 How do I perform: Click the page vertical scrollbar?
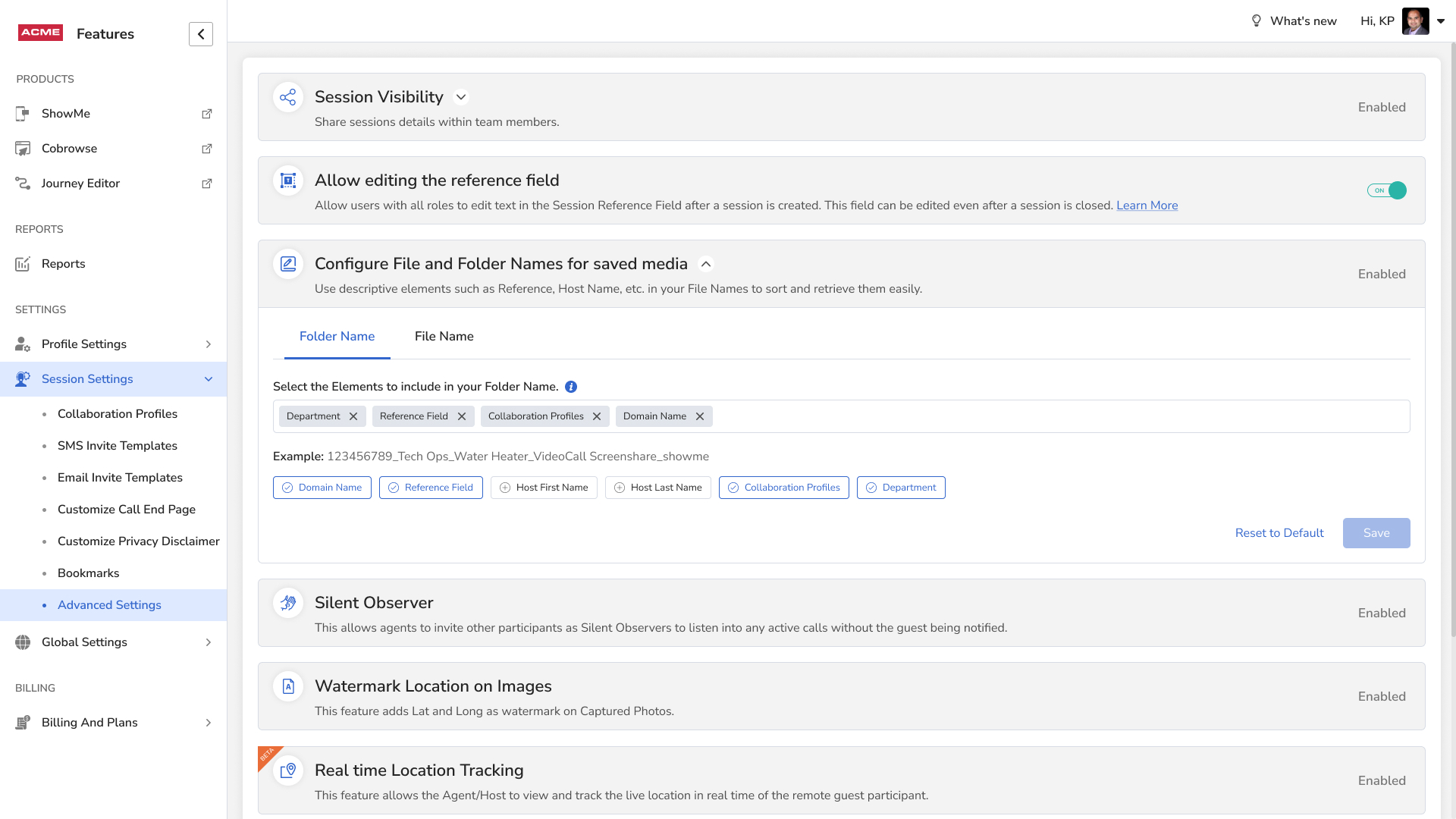[1451, 341]
